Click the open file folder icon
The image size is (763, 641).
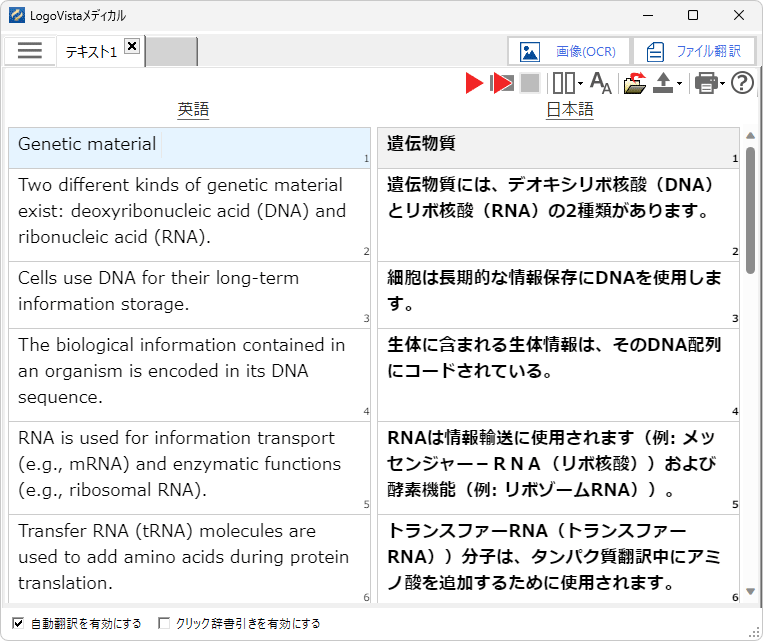click(x=634, y=84)
